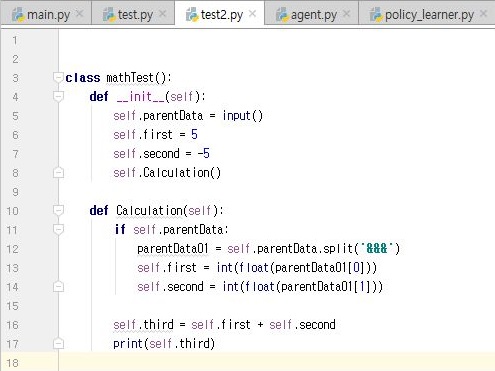Click line number 1 in gutter
Screen dimensions: 495x371
point(15,40)
